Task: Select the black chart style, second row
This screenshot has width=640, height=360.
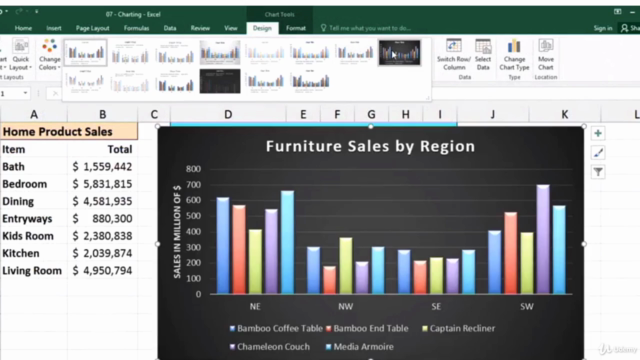Action: (220, 81)
